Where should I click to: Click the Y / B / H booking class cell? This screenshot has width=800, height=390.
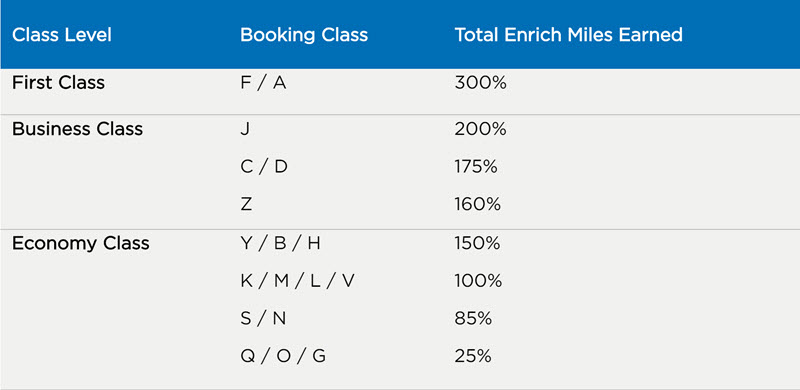tap(280, 243)
